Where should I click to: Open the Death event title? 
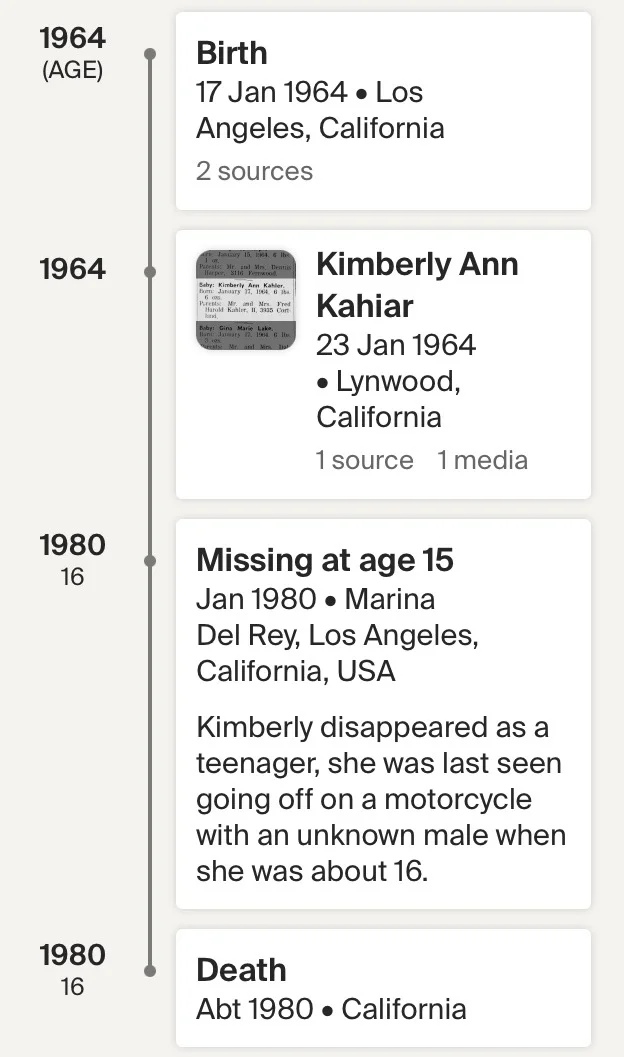(241, 970)
